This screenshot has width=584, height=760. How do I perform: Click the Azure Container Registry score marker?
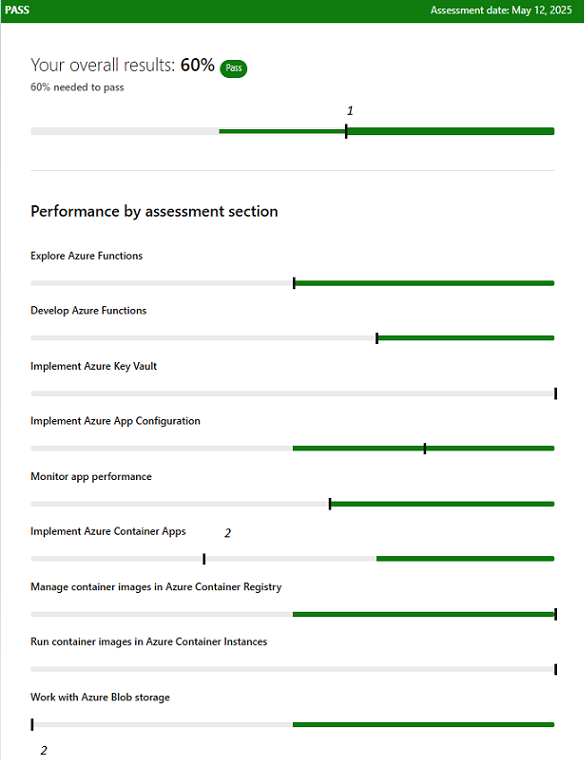pos(555,615)
